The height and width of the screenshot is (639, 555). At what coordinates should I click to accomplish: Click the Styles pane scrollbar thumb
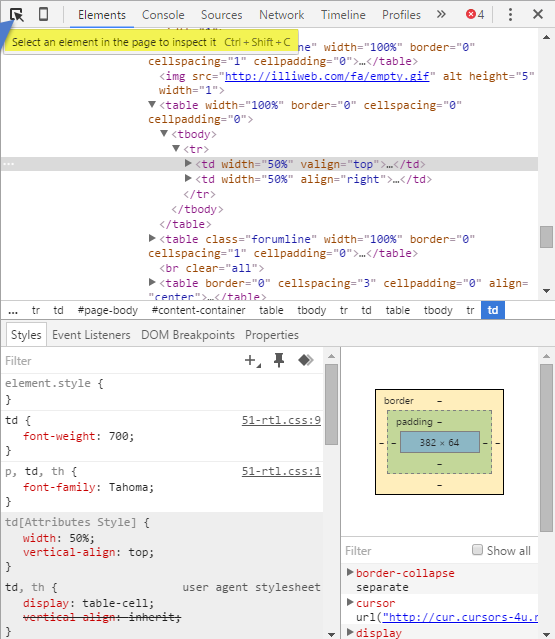click(331, 404)
